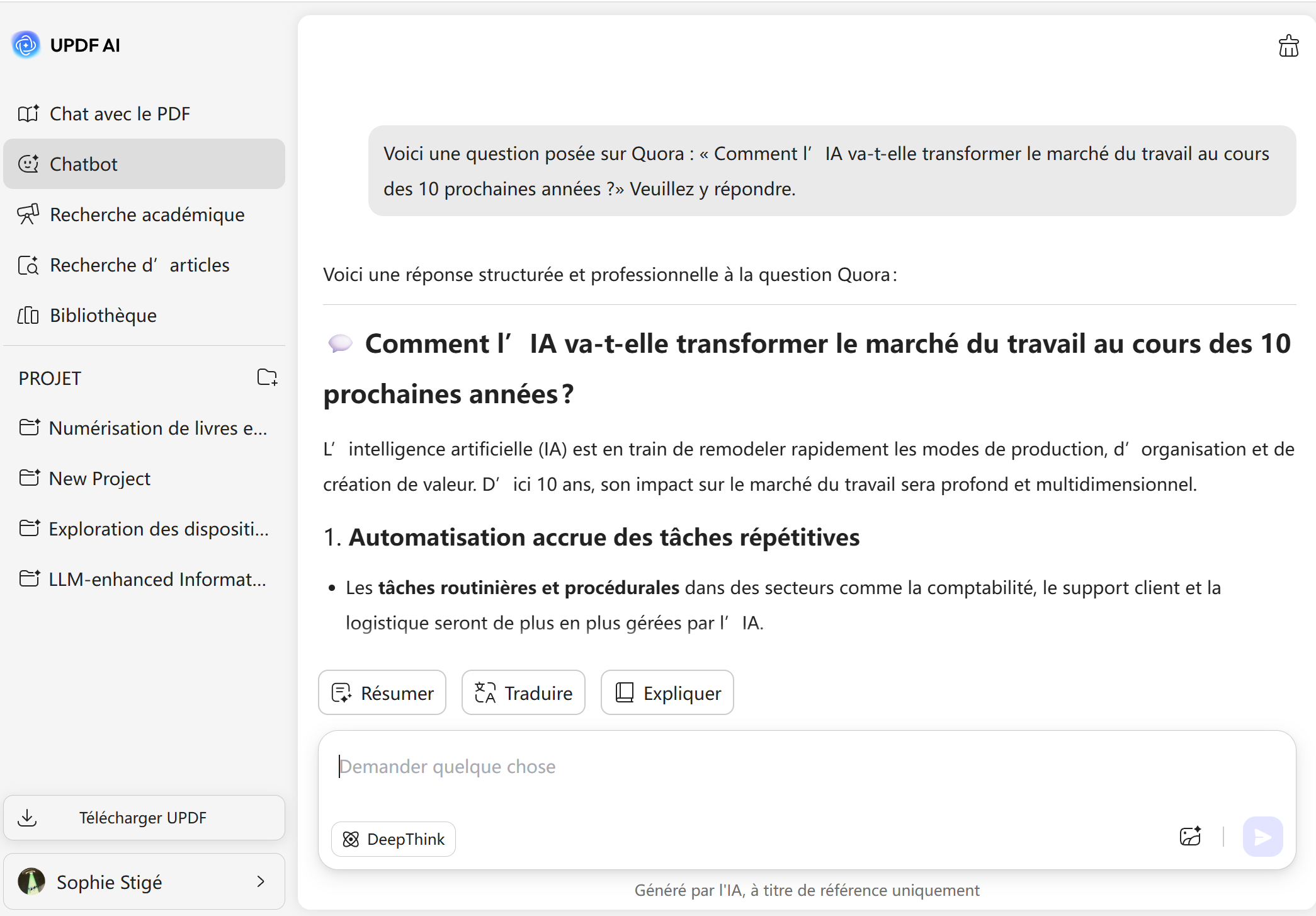The image size is (1316, 916).
Task: Click the image upload icon
Action: pos(1190,837)
